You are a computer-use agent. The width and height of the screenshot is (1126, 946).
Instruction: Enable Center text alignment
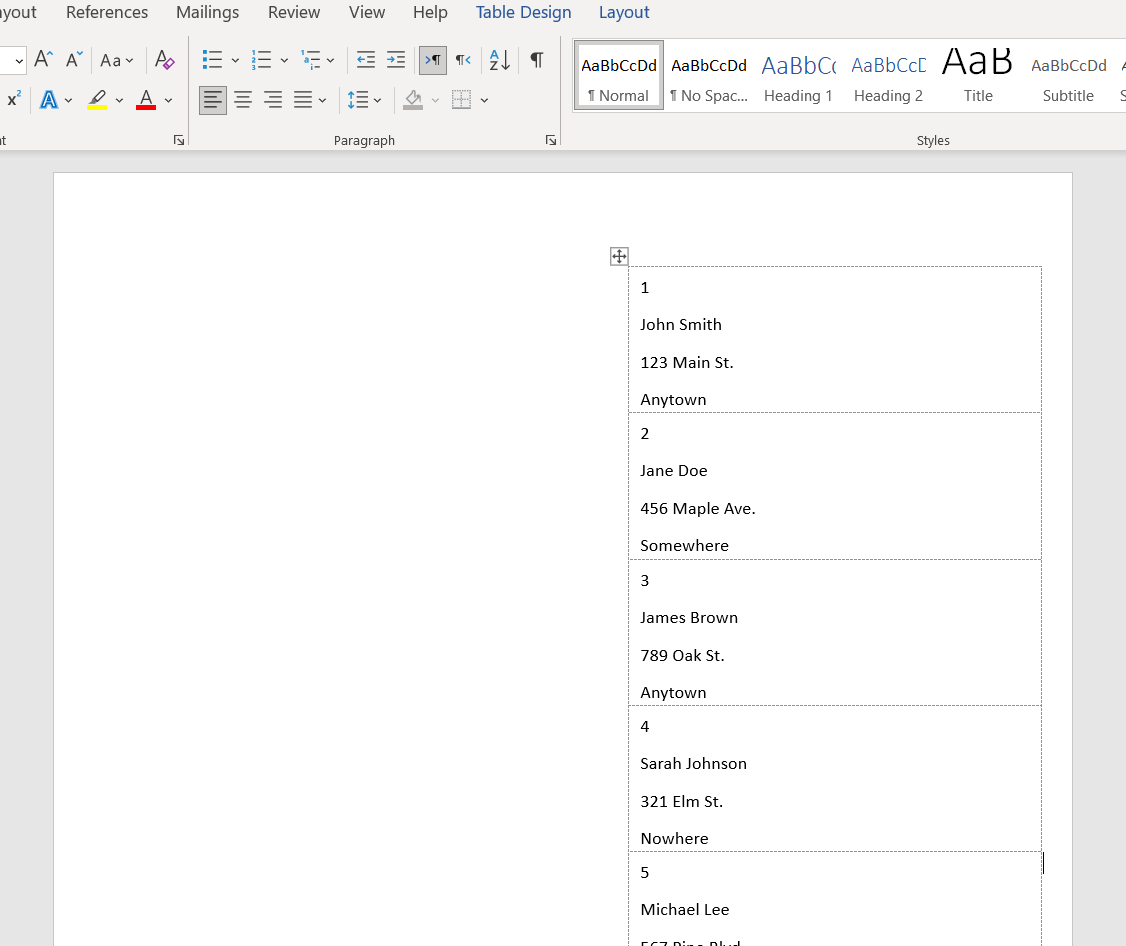pos(243,99)
